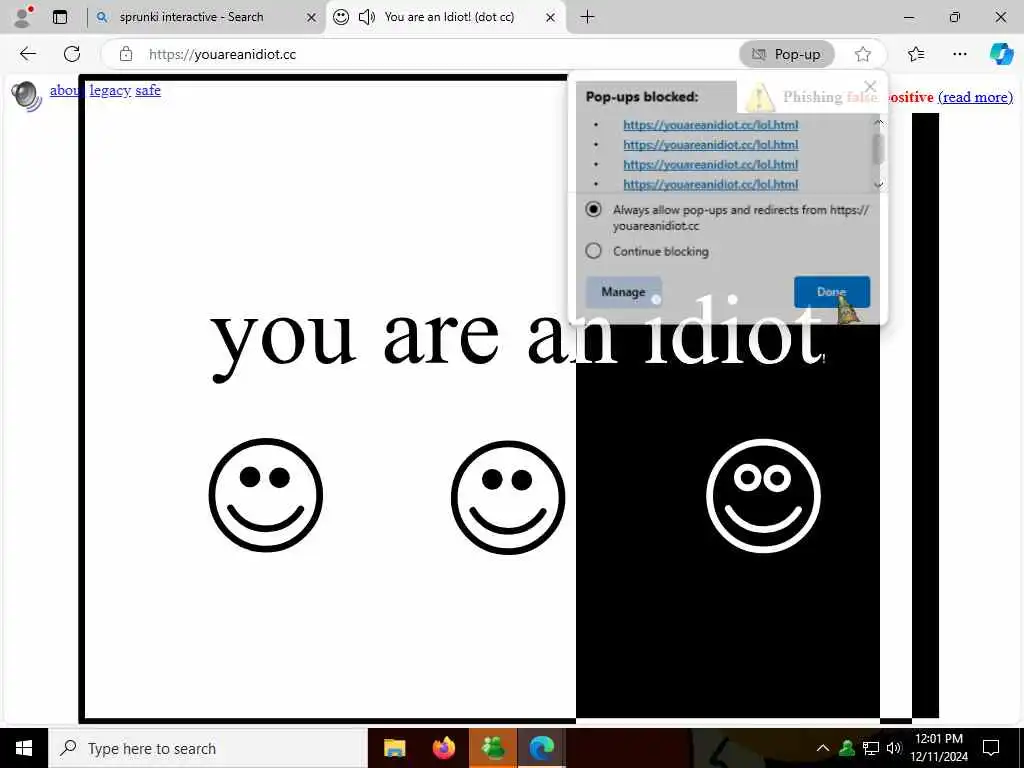This screenshot has height=768, width=1024.
Task: Add this page to favorites star
Action: point(863,54)
